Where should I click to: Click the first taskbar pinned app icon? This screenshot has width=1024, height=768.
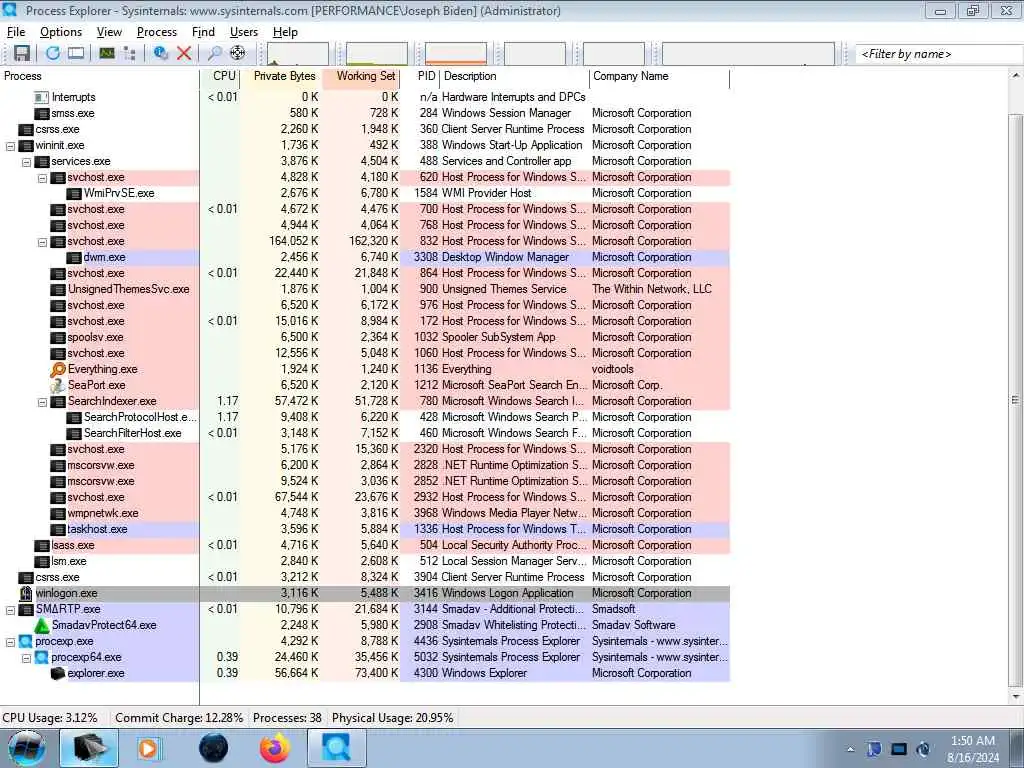(x=89, y=748)
